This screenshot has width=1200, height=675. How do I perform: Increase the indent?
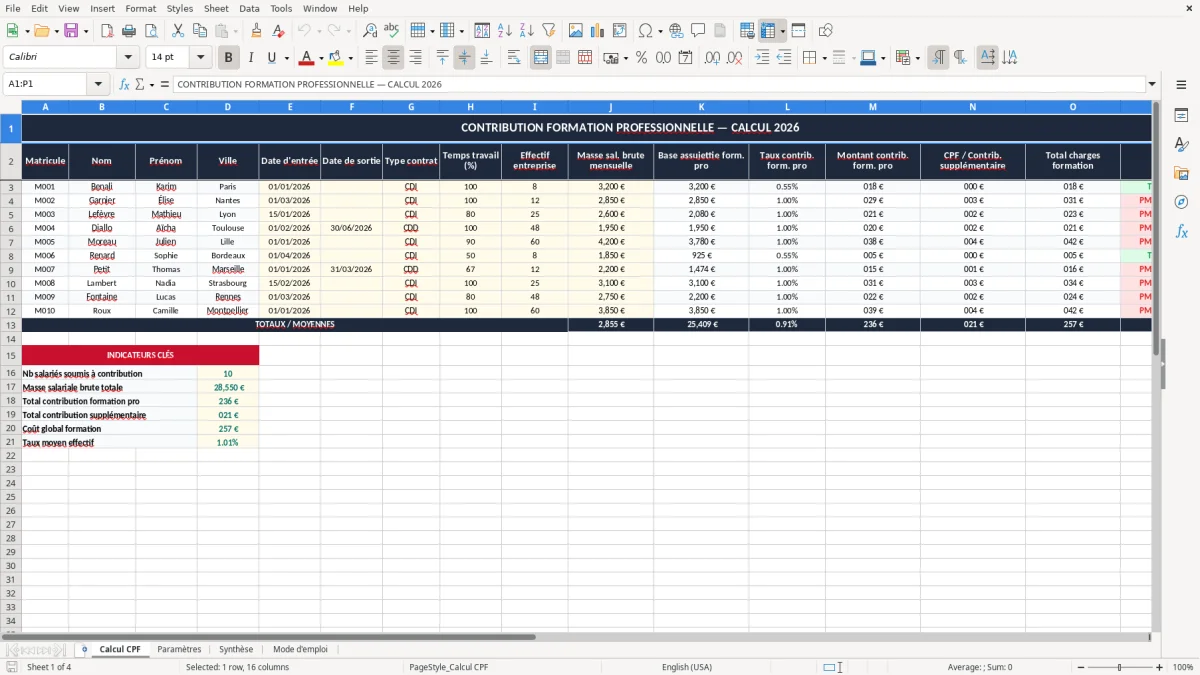pyautogui.click(x=762, y=58)
